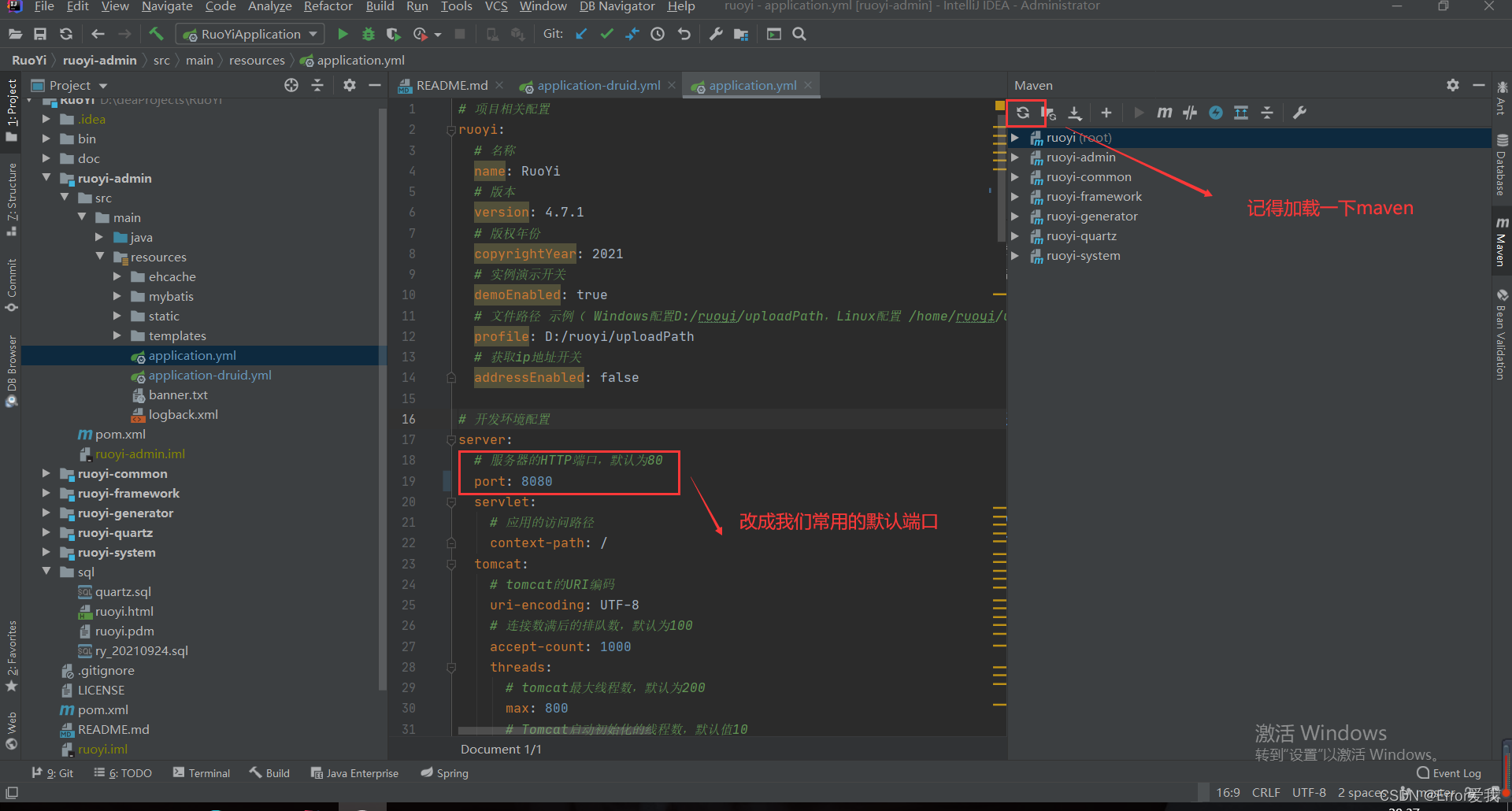Open project structure icon

(741, 34)
